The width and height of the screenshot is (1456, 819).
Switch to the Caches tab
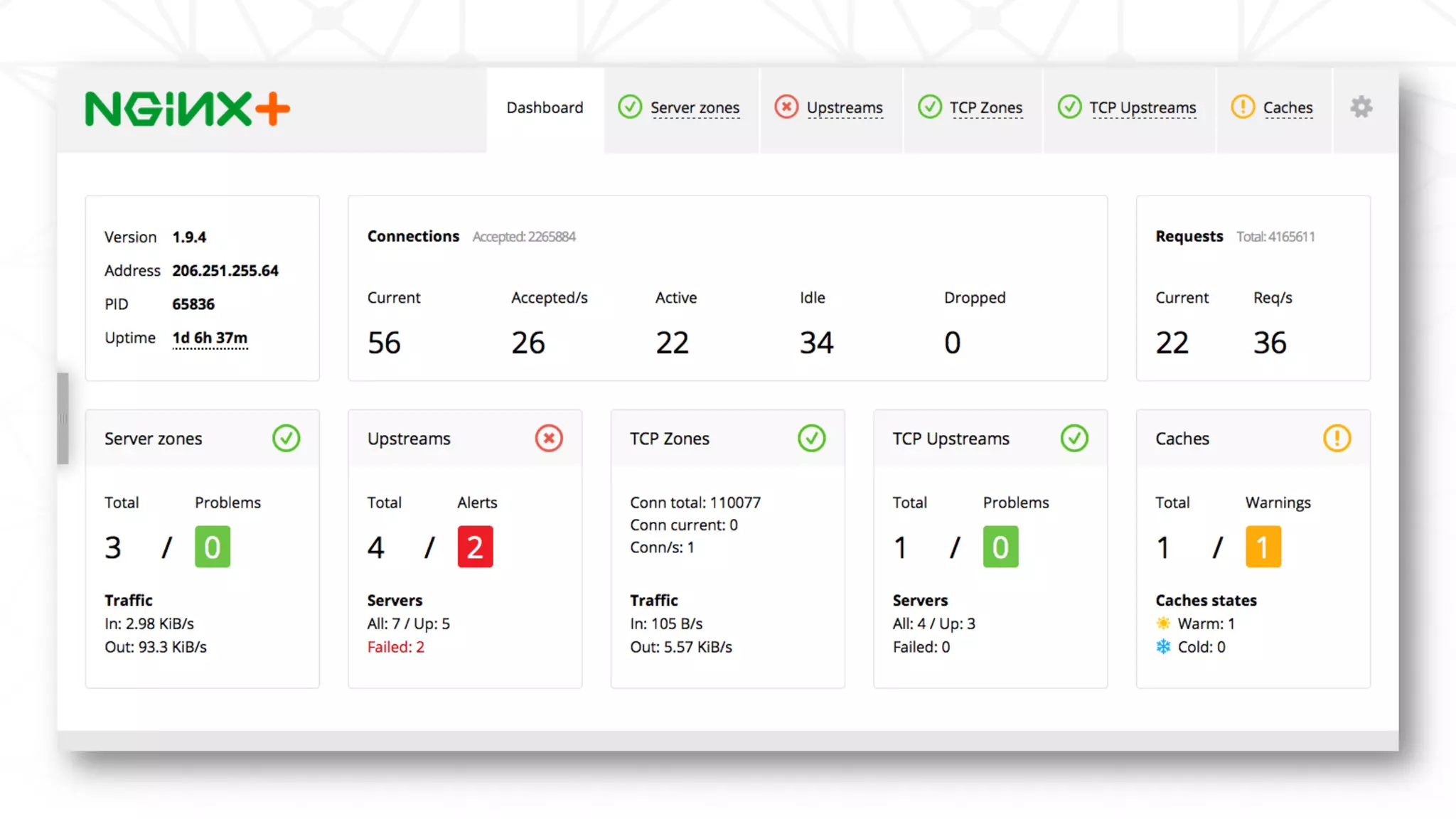1287,108
